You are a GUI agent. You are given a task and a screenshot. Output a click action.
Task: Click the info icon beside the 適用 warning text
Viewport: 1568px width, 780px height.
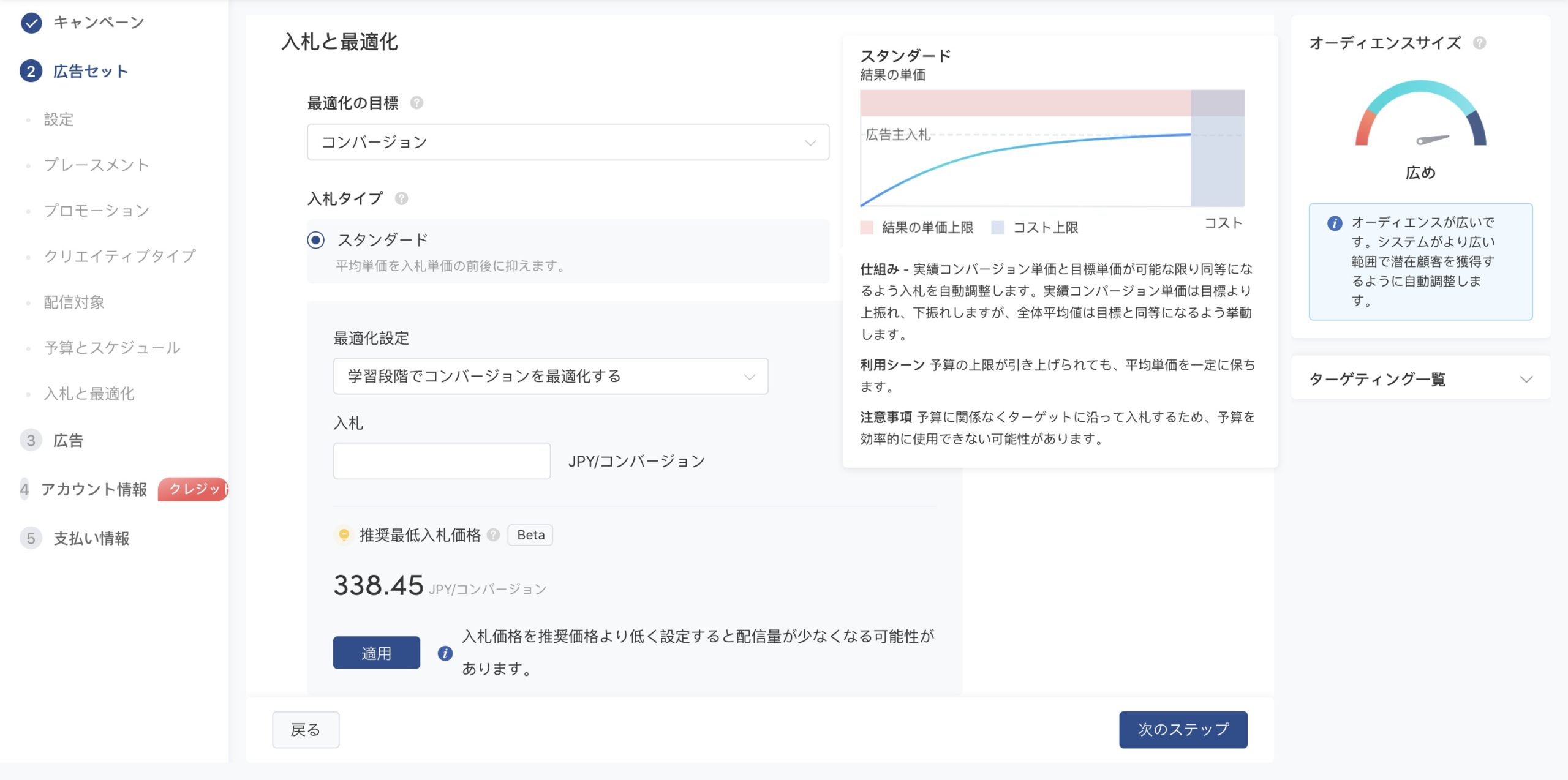pyautogui.click(x=447, y=653)
